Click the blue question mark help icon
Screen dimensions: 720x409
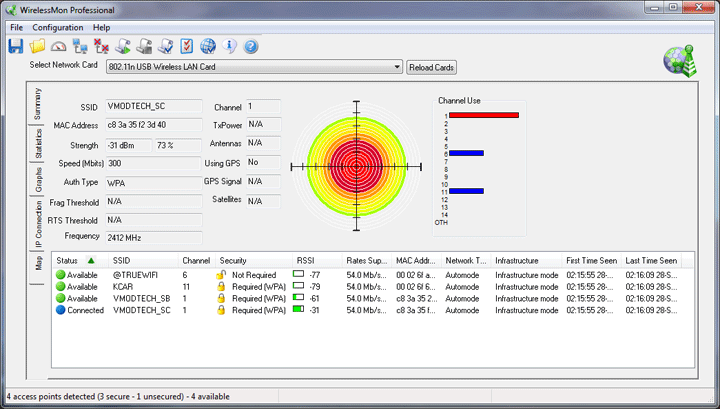pos(251,46)
